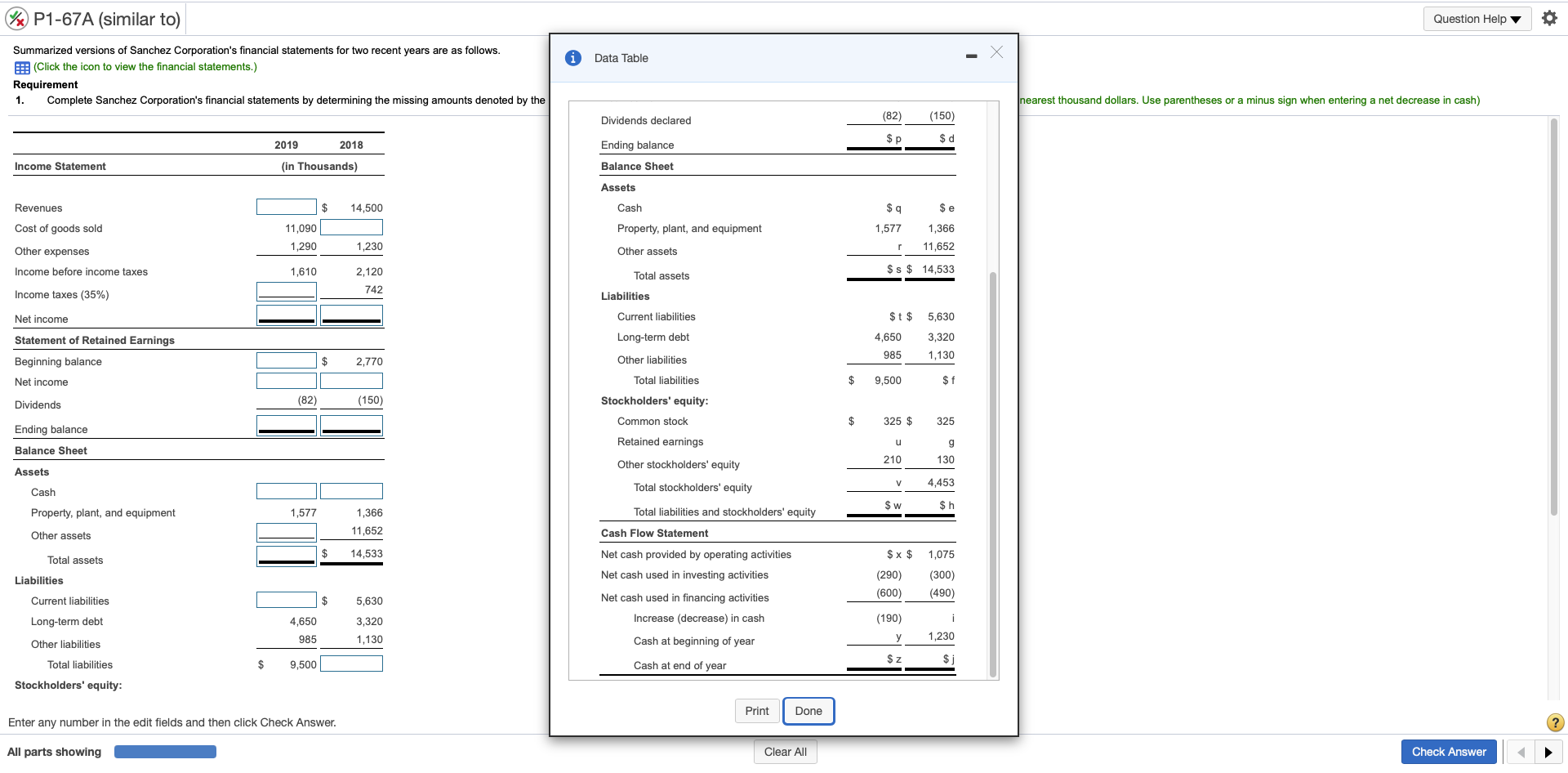Click the 'Statement of Retained Earnings' heading
This screenshot has width=1568, height=773.
95,341
